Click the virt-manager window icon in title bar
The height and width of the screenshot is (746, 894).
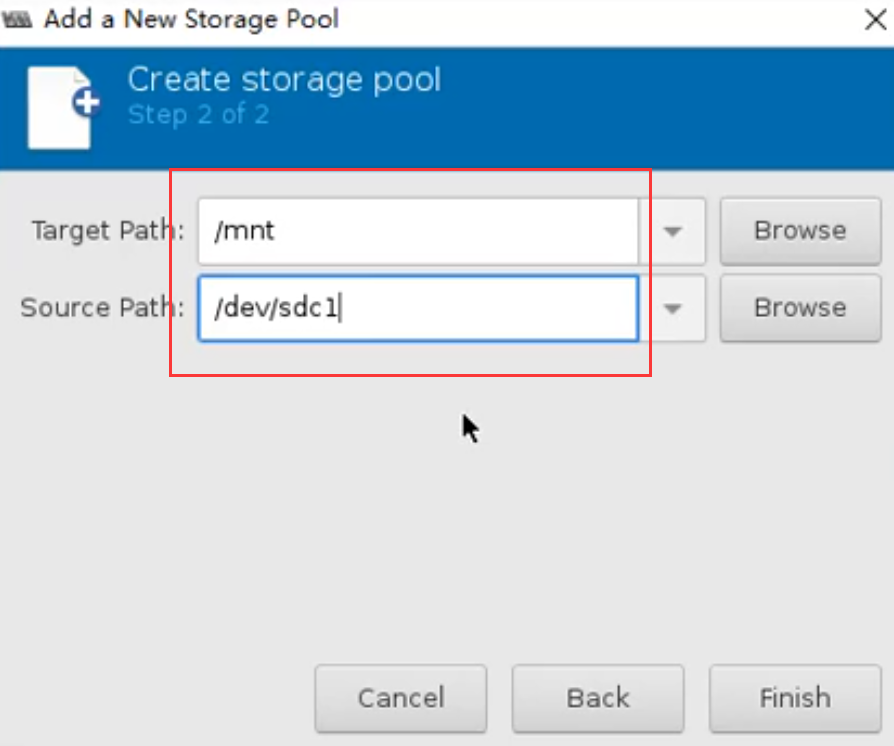pyautogui.click(x=20, y=20)
